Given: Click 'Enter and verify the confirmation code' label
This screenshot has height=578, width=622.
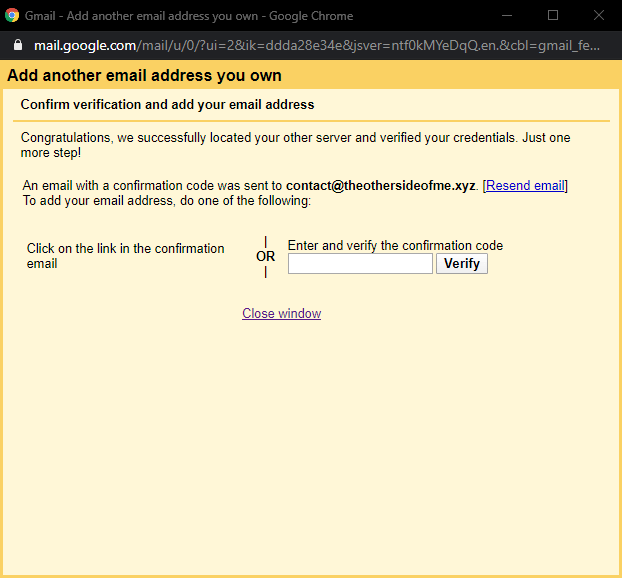Looking at the screenshot, I should click(x=395, y=246).
